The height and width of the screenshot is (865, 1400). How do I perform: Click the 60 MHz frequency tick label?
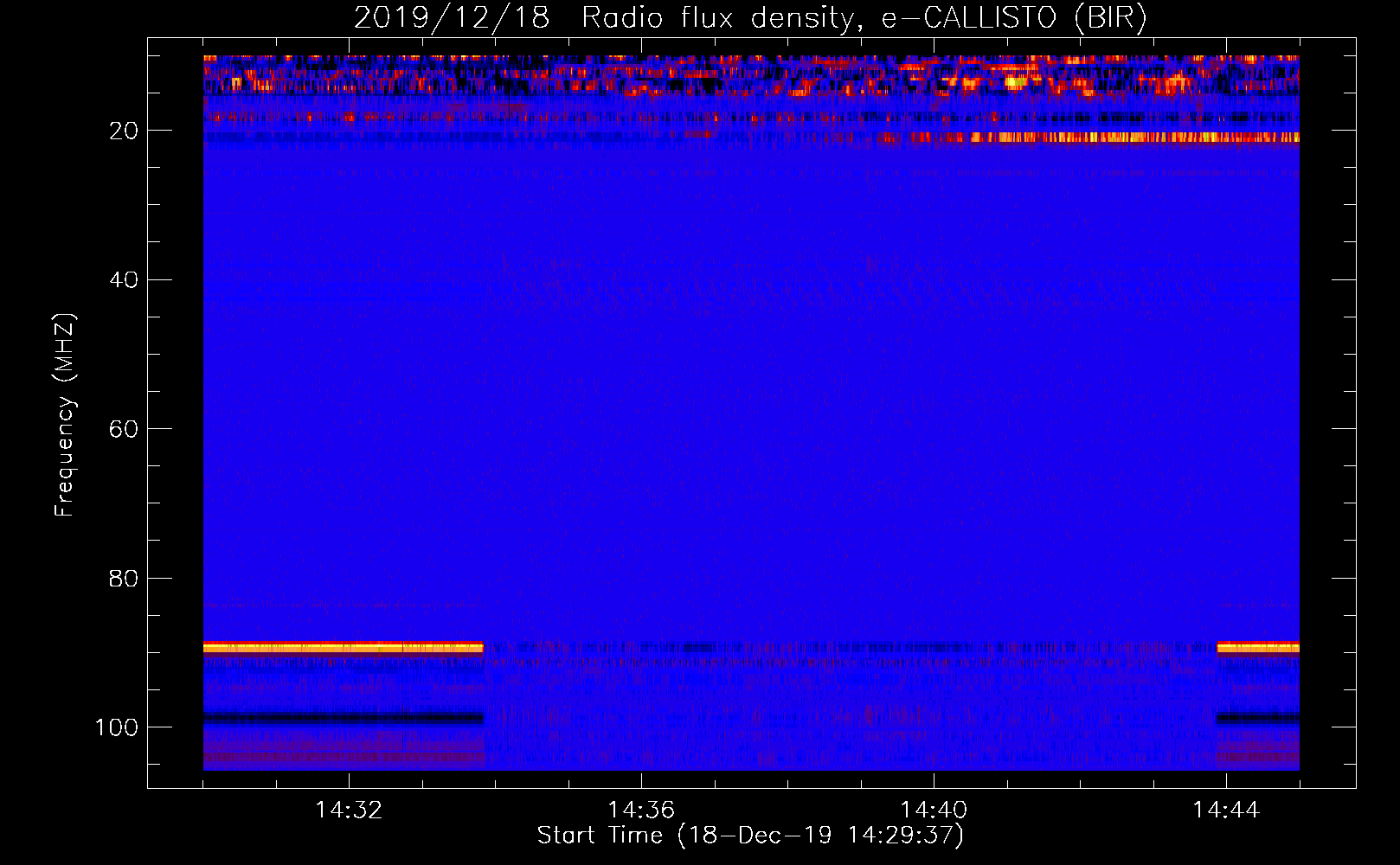click(124, 430)
